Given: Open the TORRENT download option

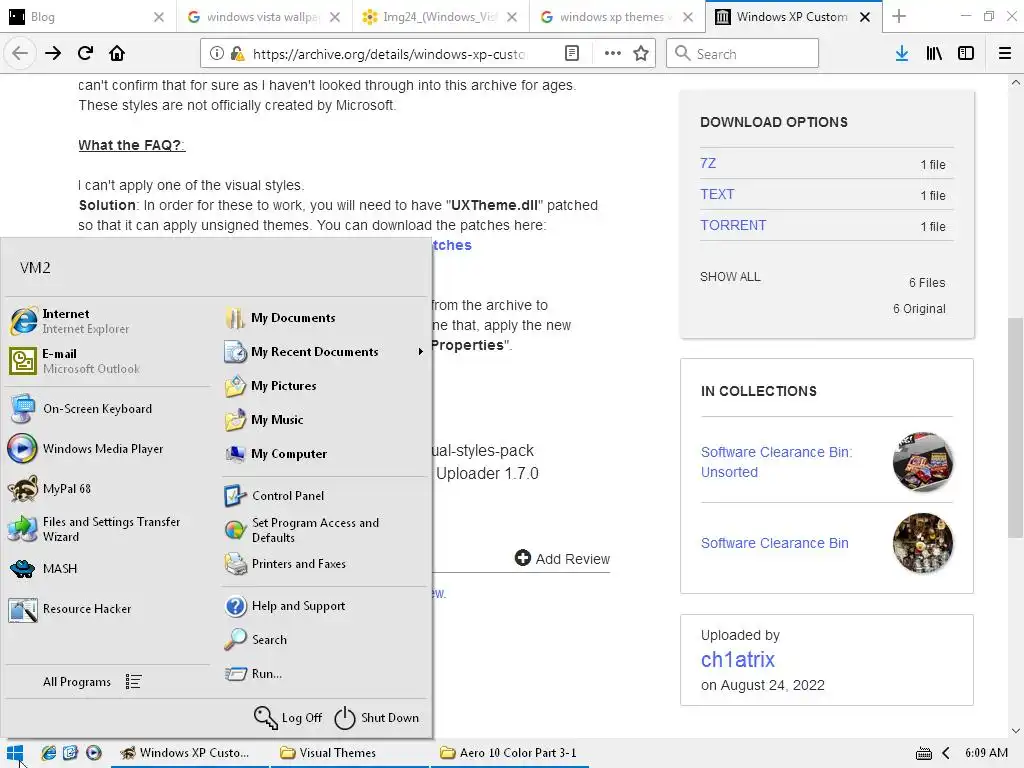Looking at the screenshot, I should click(x=733, y=225).
